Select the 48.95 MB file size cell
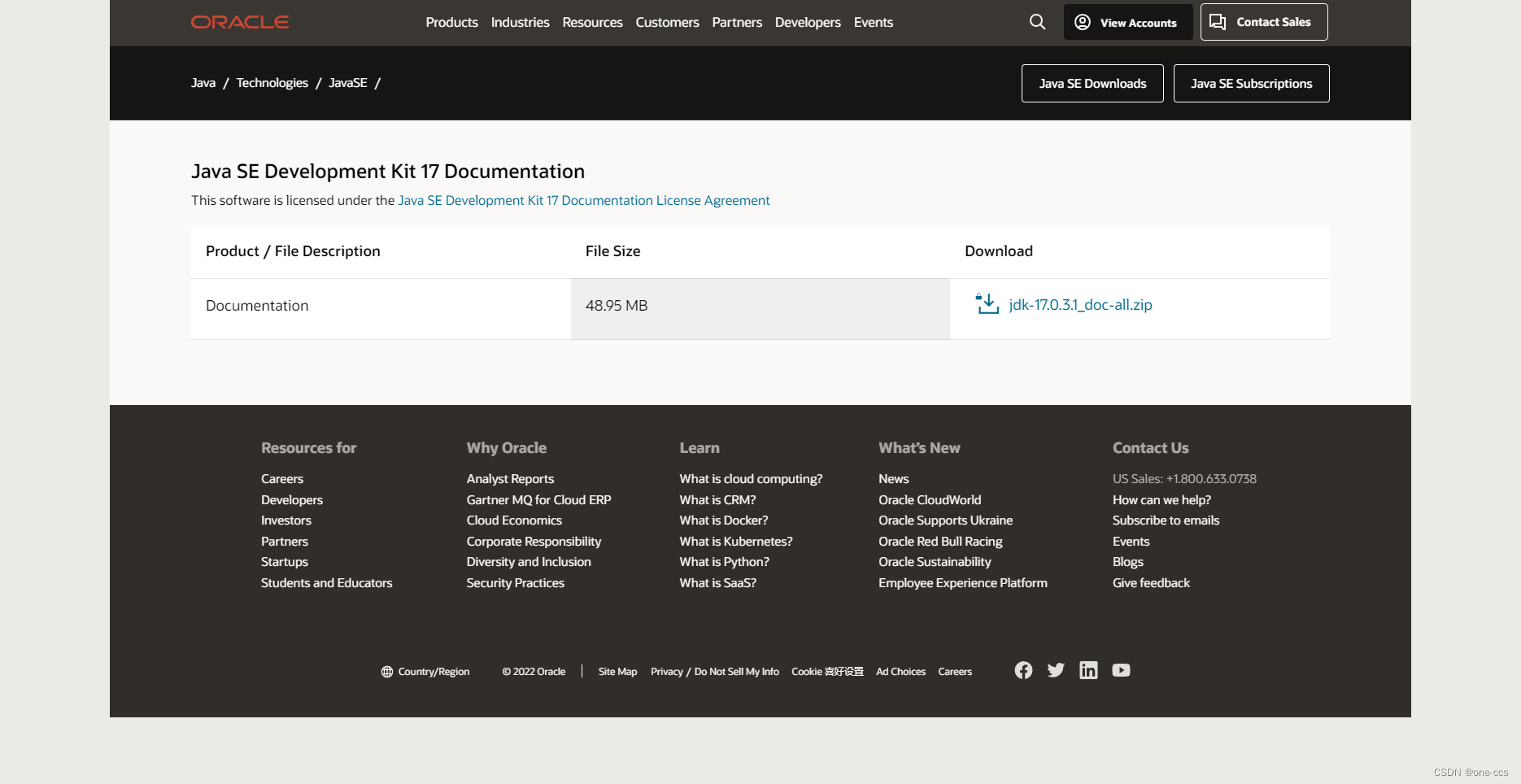Image resolution: width=1521 pixels, height=784 pixels. pyautogui.click(x=760, y=309)
